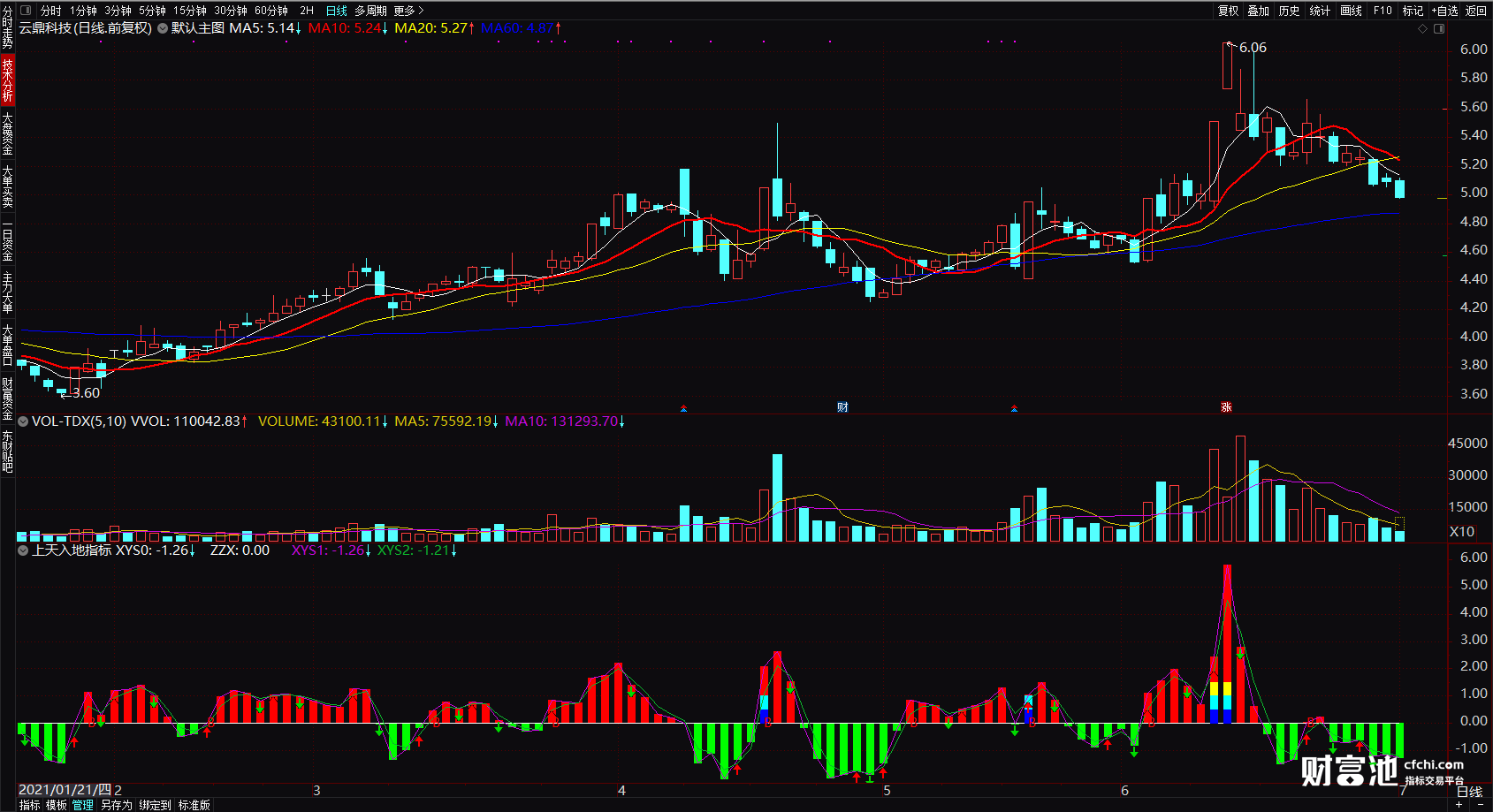The width and height of the screenshot is (1493, 812).
Task: Click 绑定到 in the bottom bar
Action: point(155,805)
